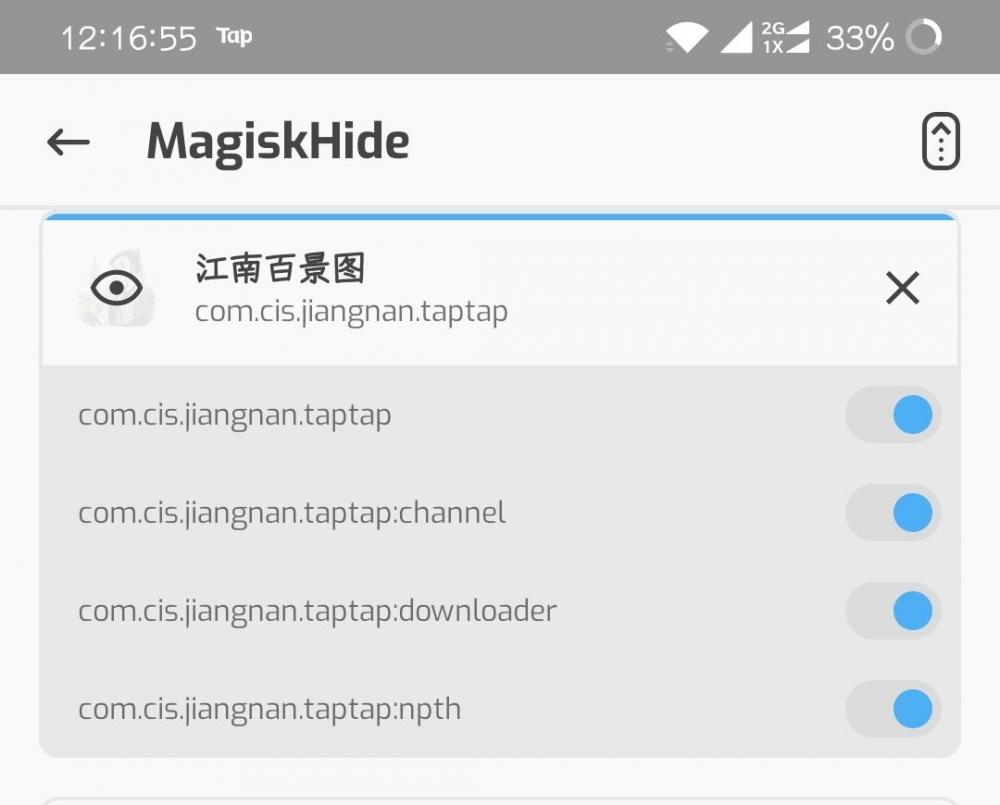
Task: Toggle hide for taptap:npth process
Action: point(893,709)
